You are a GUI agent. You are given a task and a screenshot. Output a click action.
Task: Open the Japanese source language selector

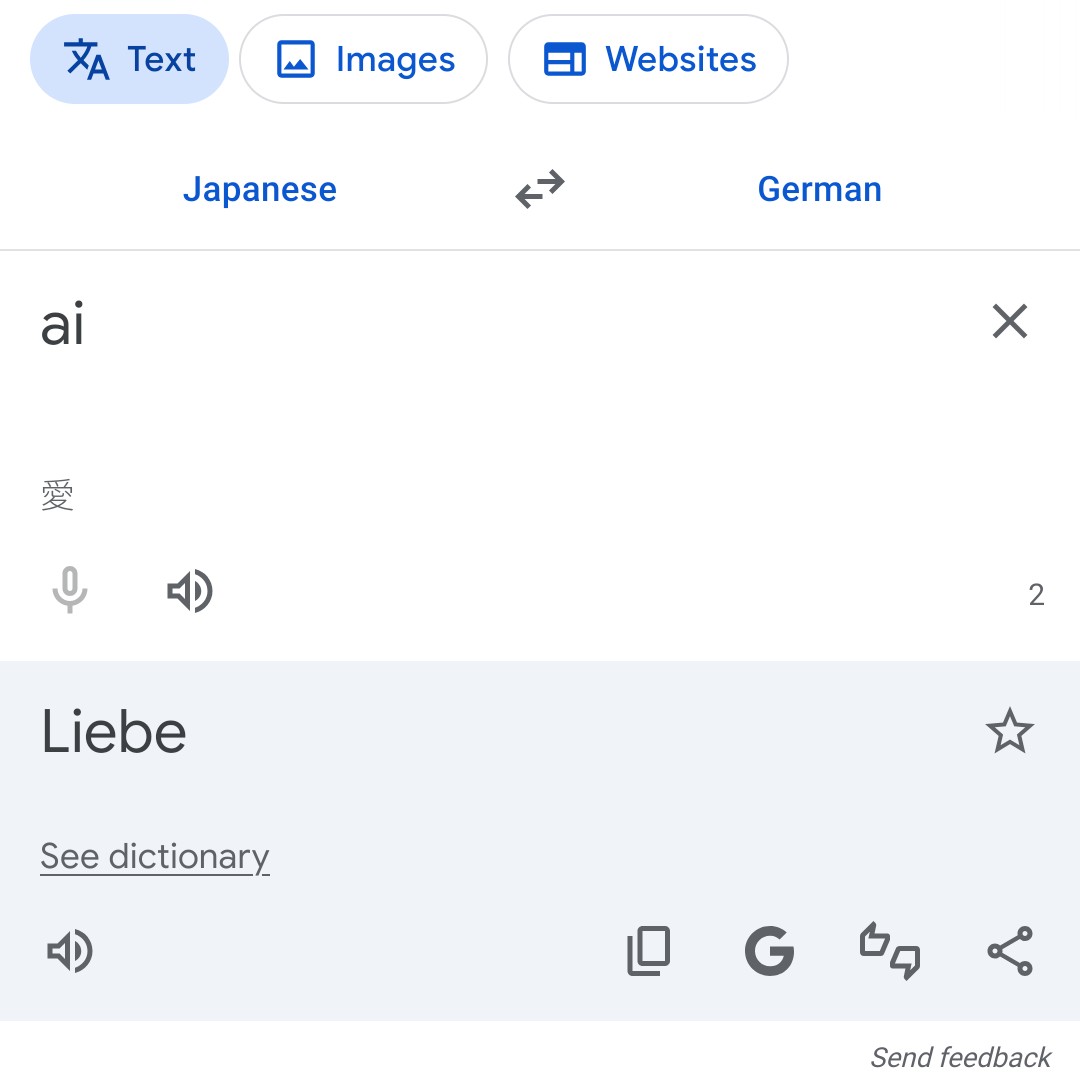point(260,189)
